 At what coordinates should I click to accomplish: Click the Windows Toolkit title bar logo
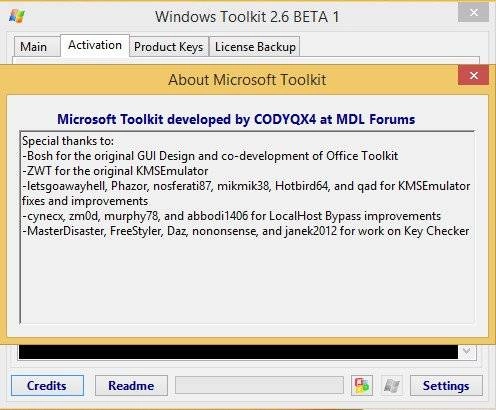(17, 16)
